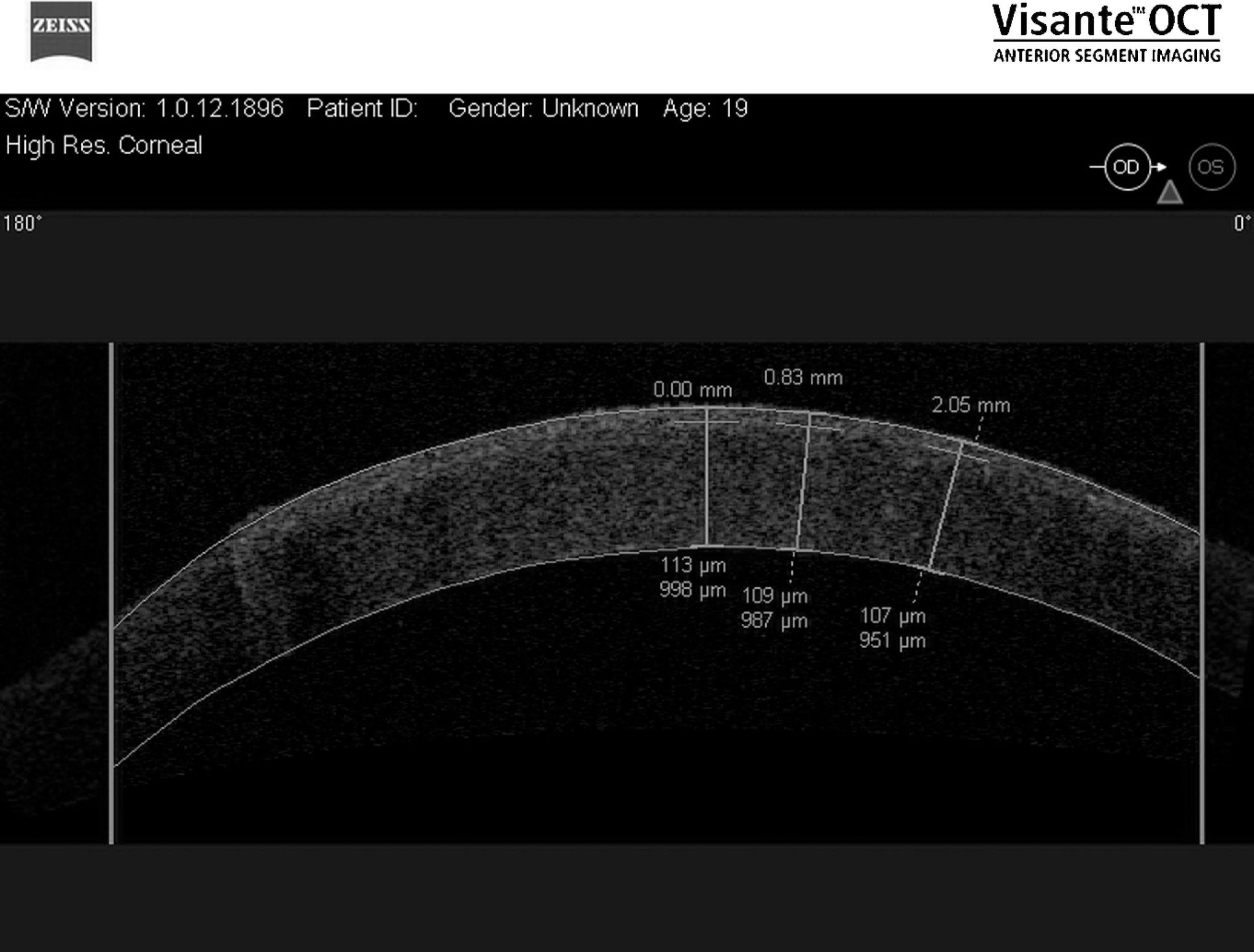Click the Age: 19 text
Viewport: 1254px width, 952px height.
705,109
